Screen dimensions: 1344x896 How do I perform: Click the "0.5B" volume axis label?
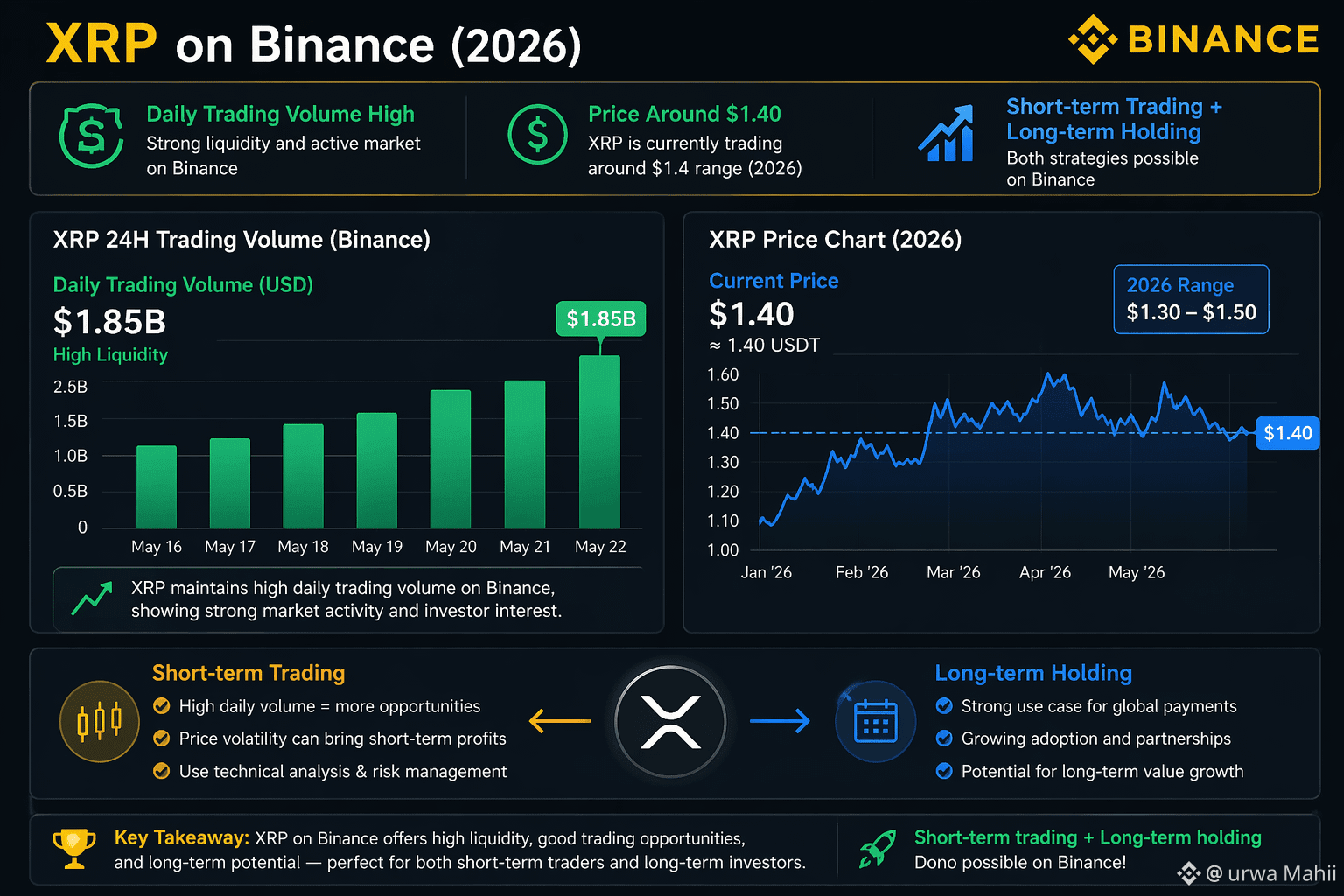pyautogui.click(x=71, y=491)
